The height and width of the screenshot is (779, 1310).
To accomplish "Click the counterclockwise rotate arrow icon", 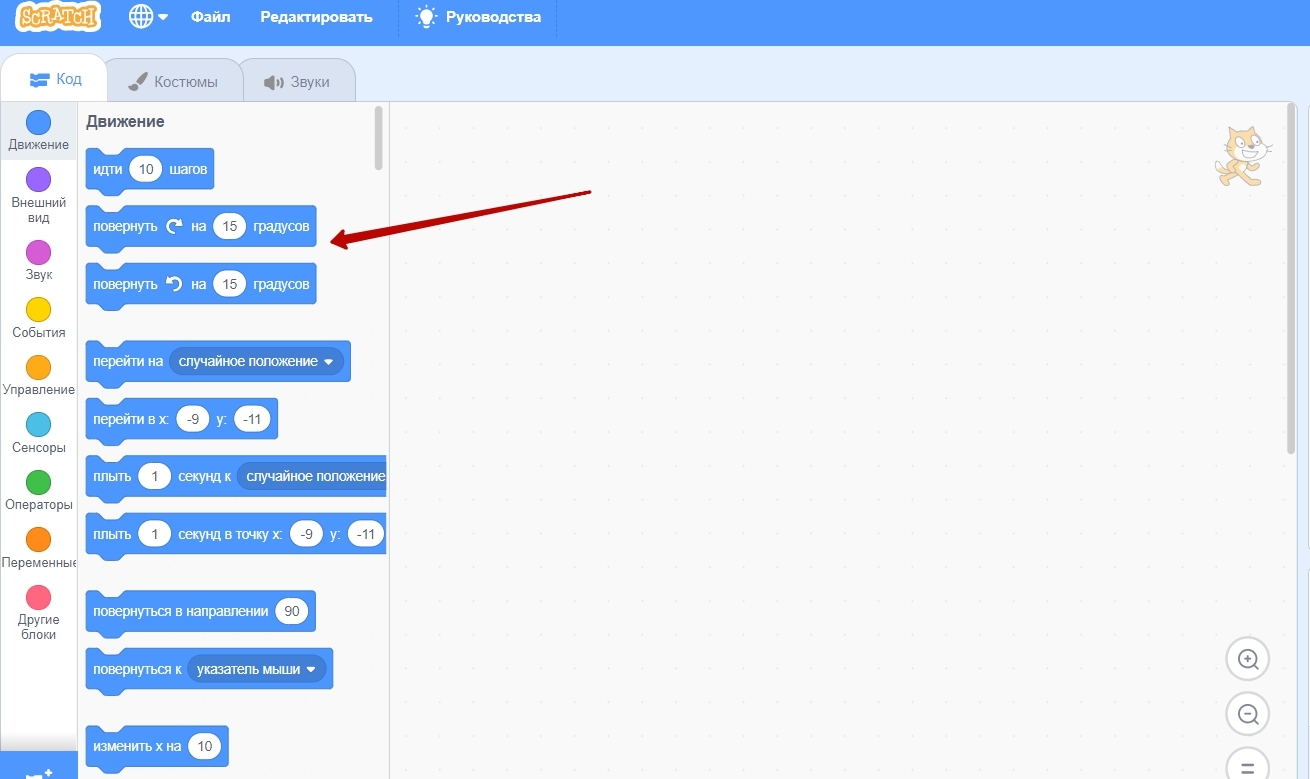I will [x=174, y=284].
